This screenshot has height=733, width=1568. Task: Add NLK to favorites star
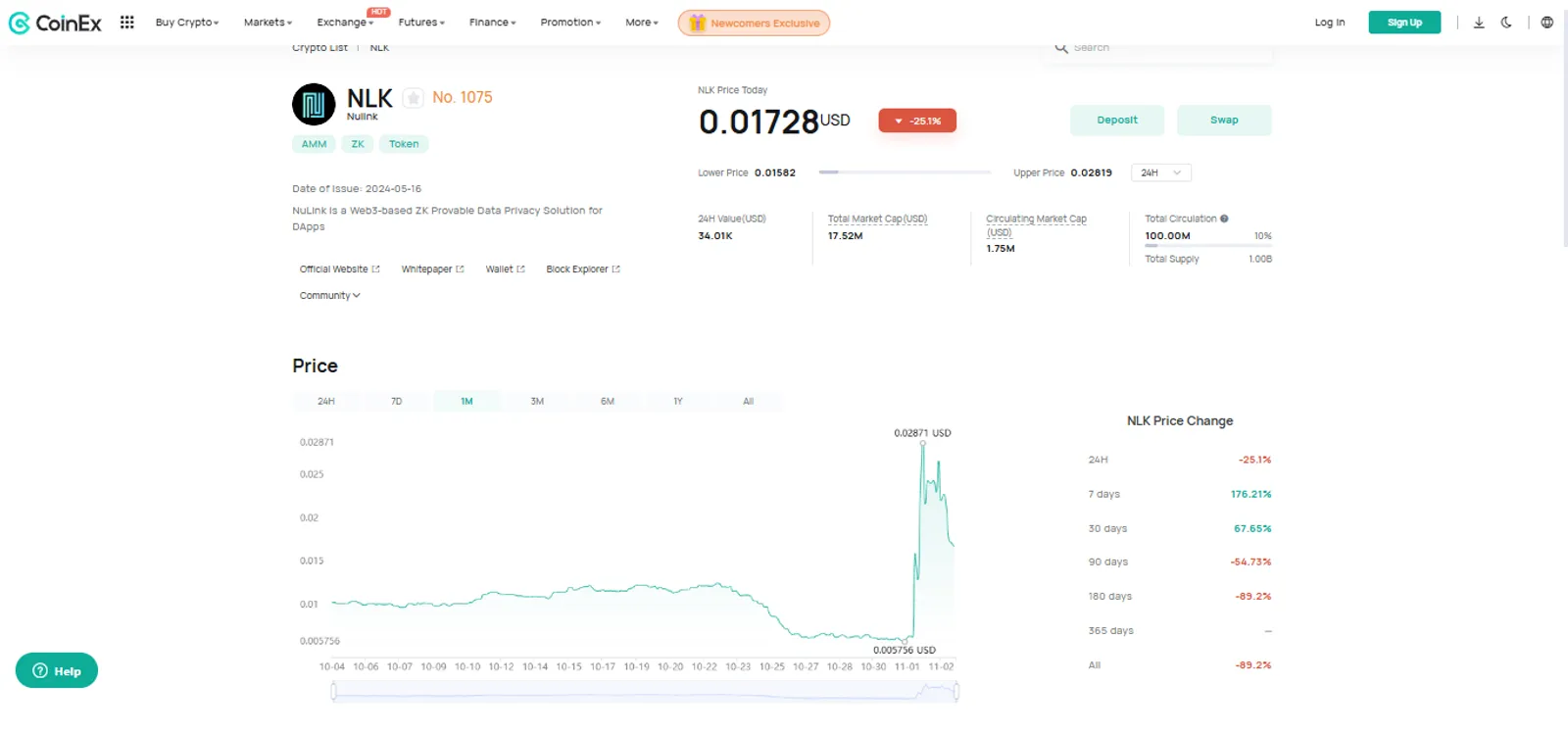(x=414, y=98)
